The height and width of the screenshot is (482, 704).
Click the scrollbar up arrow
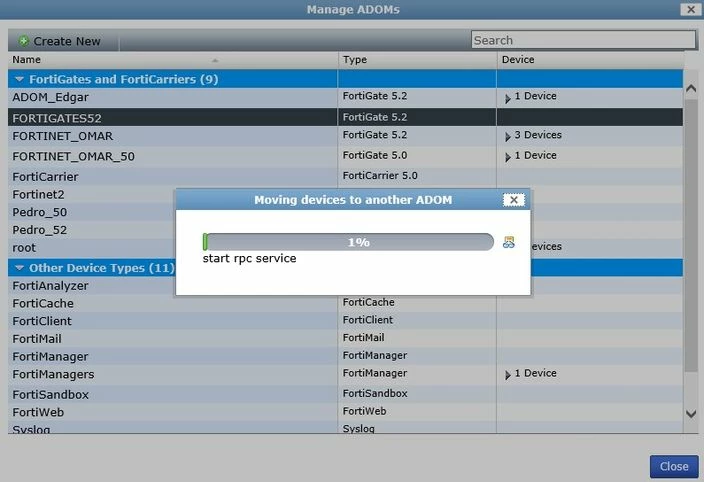(691, 88)
